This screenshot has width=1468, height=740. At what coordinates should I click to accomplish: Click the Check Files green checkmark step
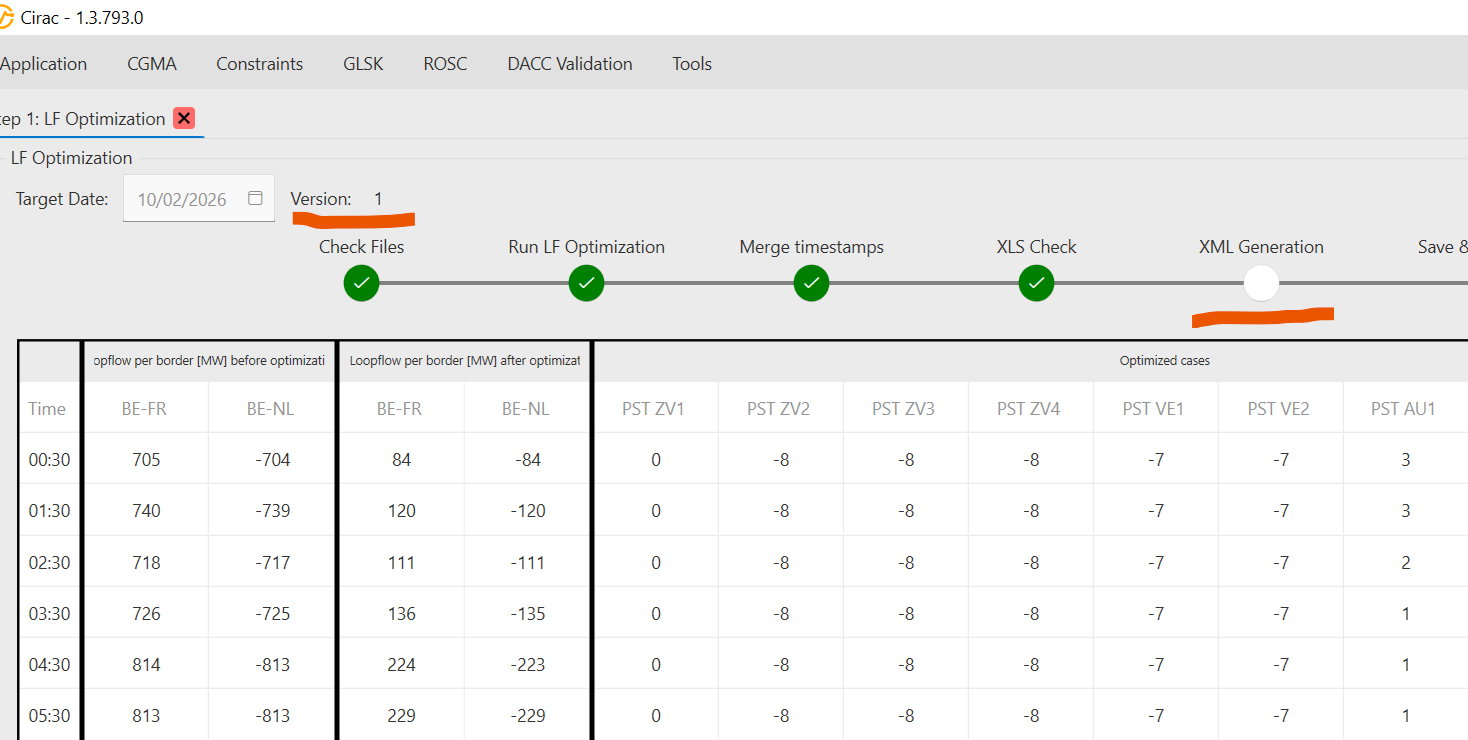(x=361, y=283)
